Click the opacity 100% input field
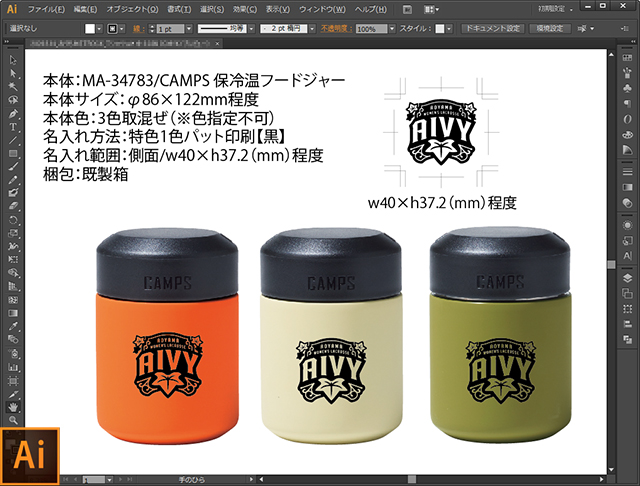Image resolution: width=640 pixels, height=486 pixels. (x=367, y=30)
